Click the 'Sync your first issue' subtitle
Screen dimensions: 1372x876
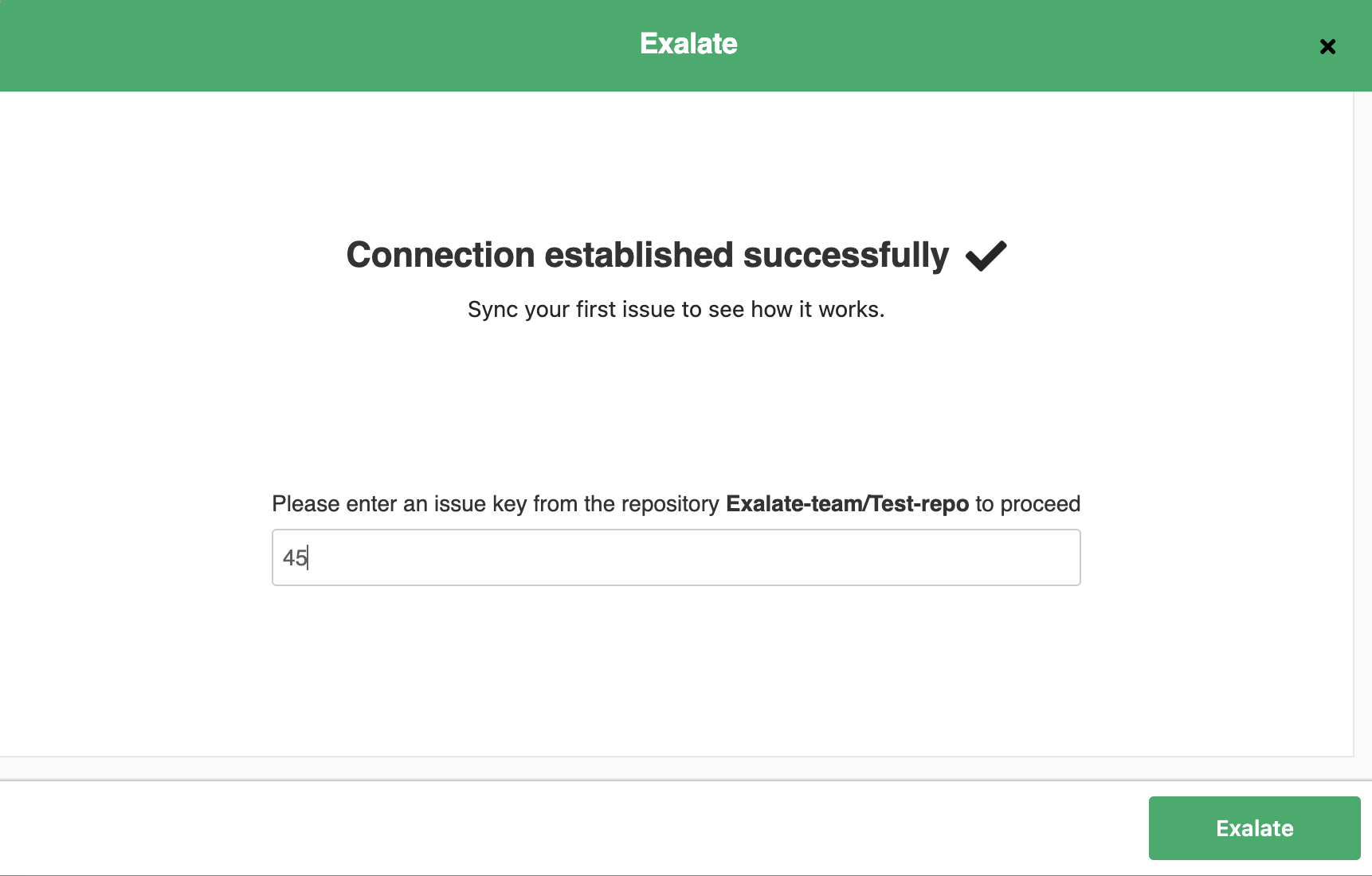(x=676, y=309)
